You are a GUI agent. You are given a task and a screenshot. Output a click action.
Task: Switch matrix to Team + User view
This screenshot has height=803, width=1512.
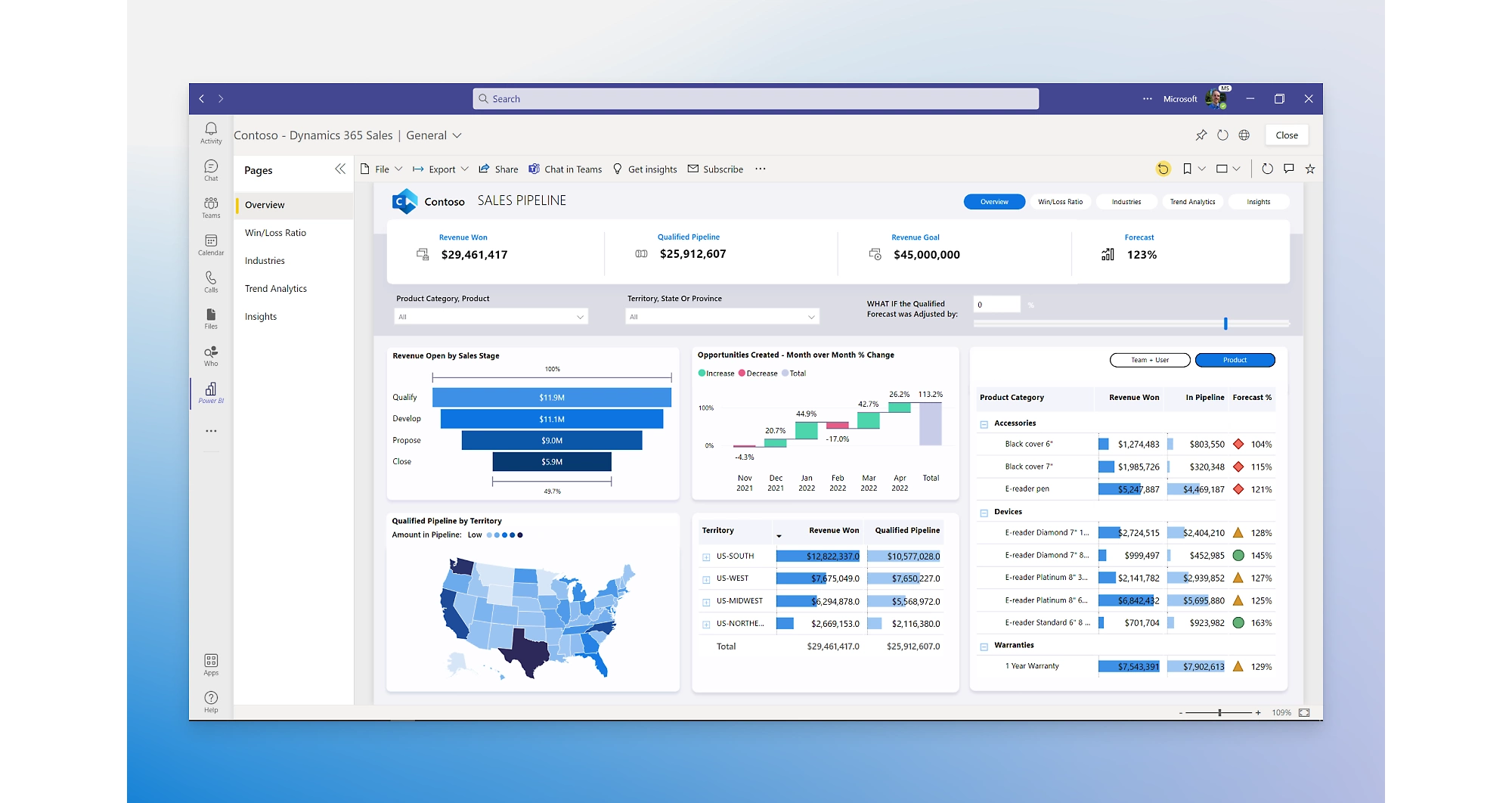(x=1150, y=360)
